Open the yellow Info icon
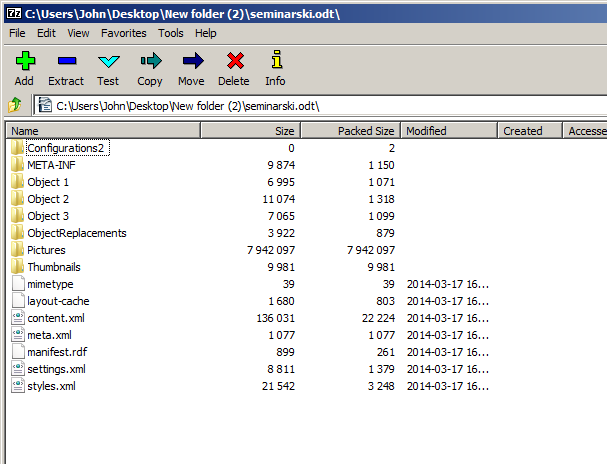The image size is (607, 464). (275, 62)
